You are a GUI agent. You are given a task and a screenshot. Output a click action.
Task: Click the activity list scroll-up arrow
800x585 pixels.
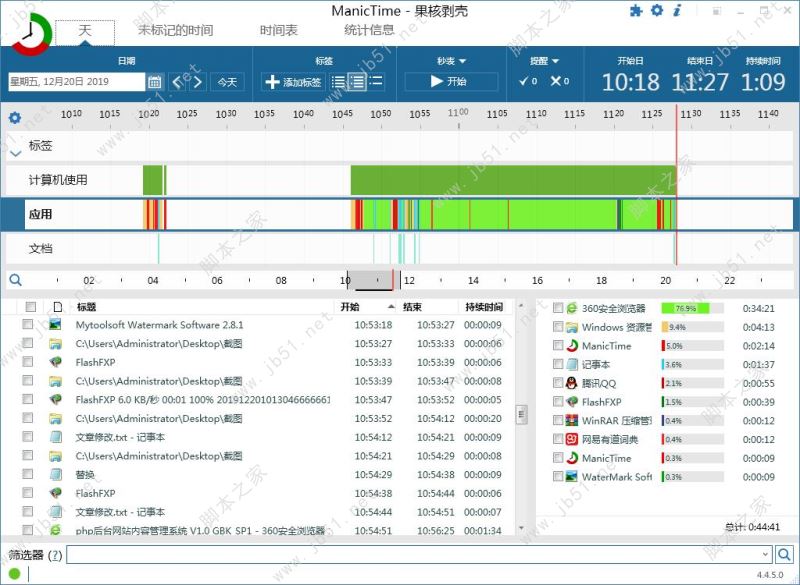(521, 306)
